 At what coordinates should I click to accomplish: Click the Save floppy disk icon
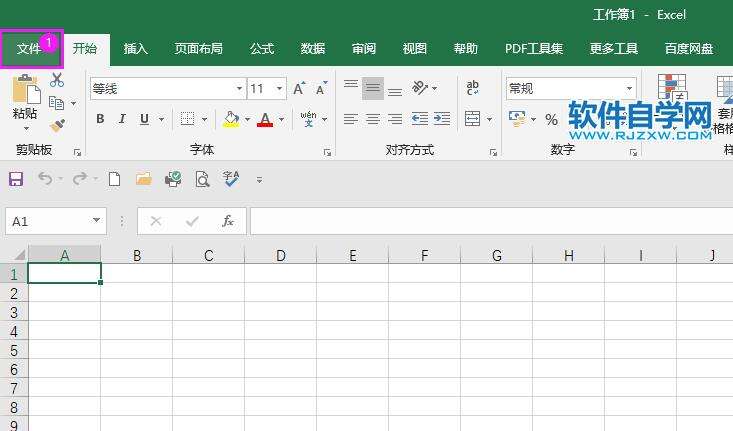tap(16, 179)
